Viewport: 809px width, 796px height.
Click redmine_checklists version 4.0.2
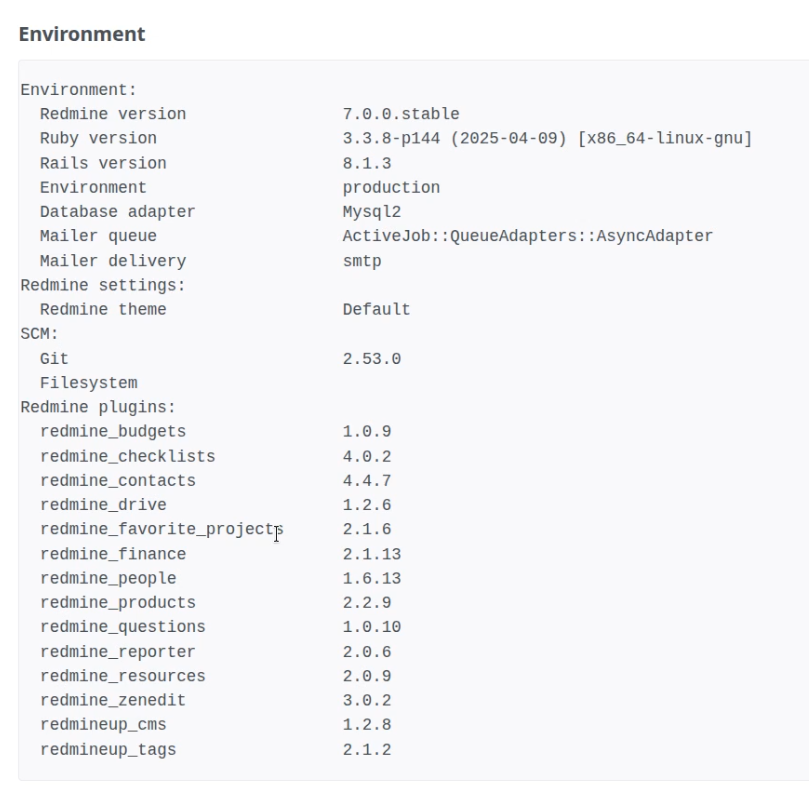coord(367,457)
